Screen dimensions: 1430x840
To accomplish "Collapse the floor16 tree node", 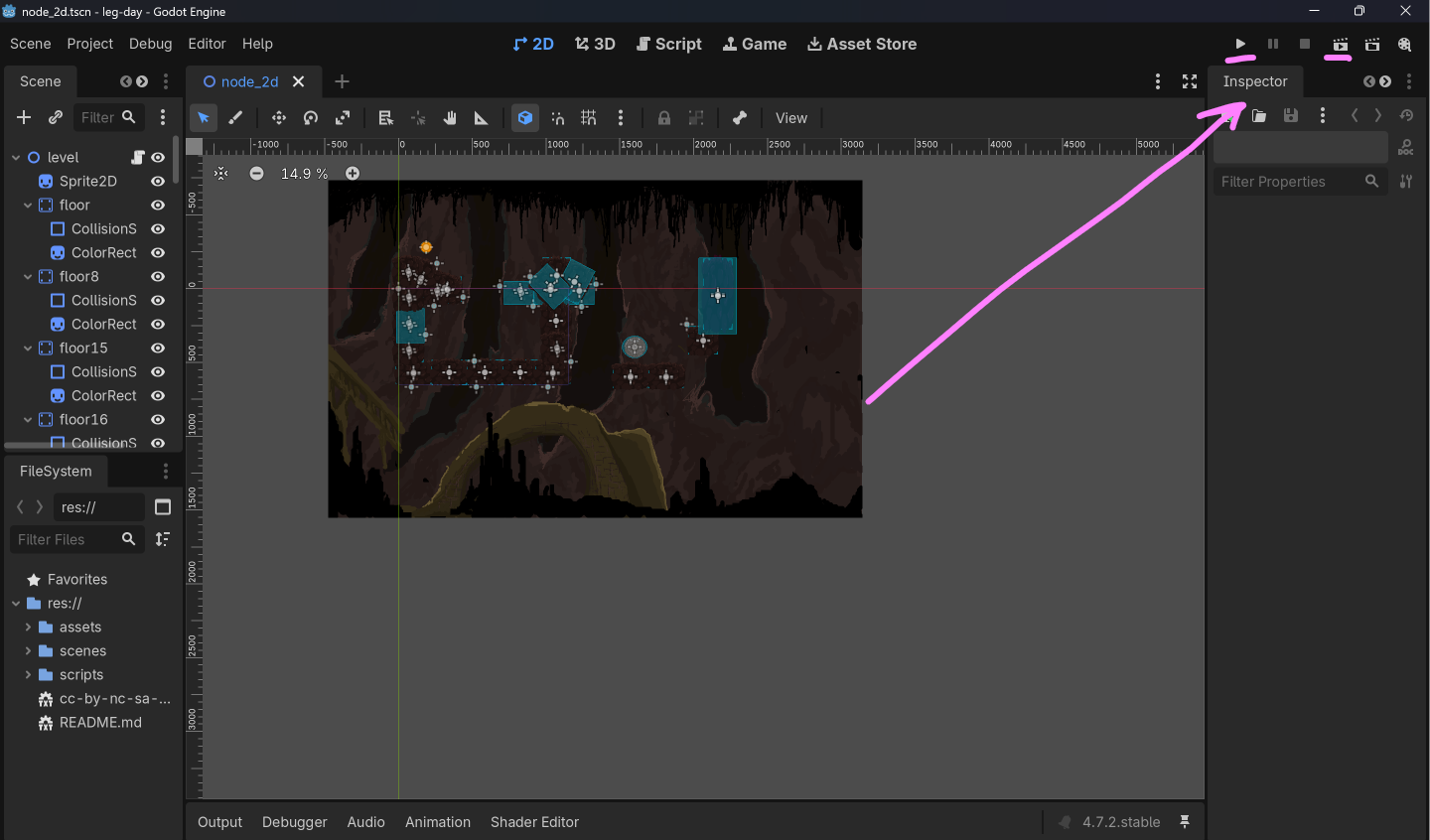I will click(x=28, y=419).
